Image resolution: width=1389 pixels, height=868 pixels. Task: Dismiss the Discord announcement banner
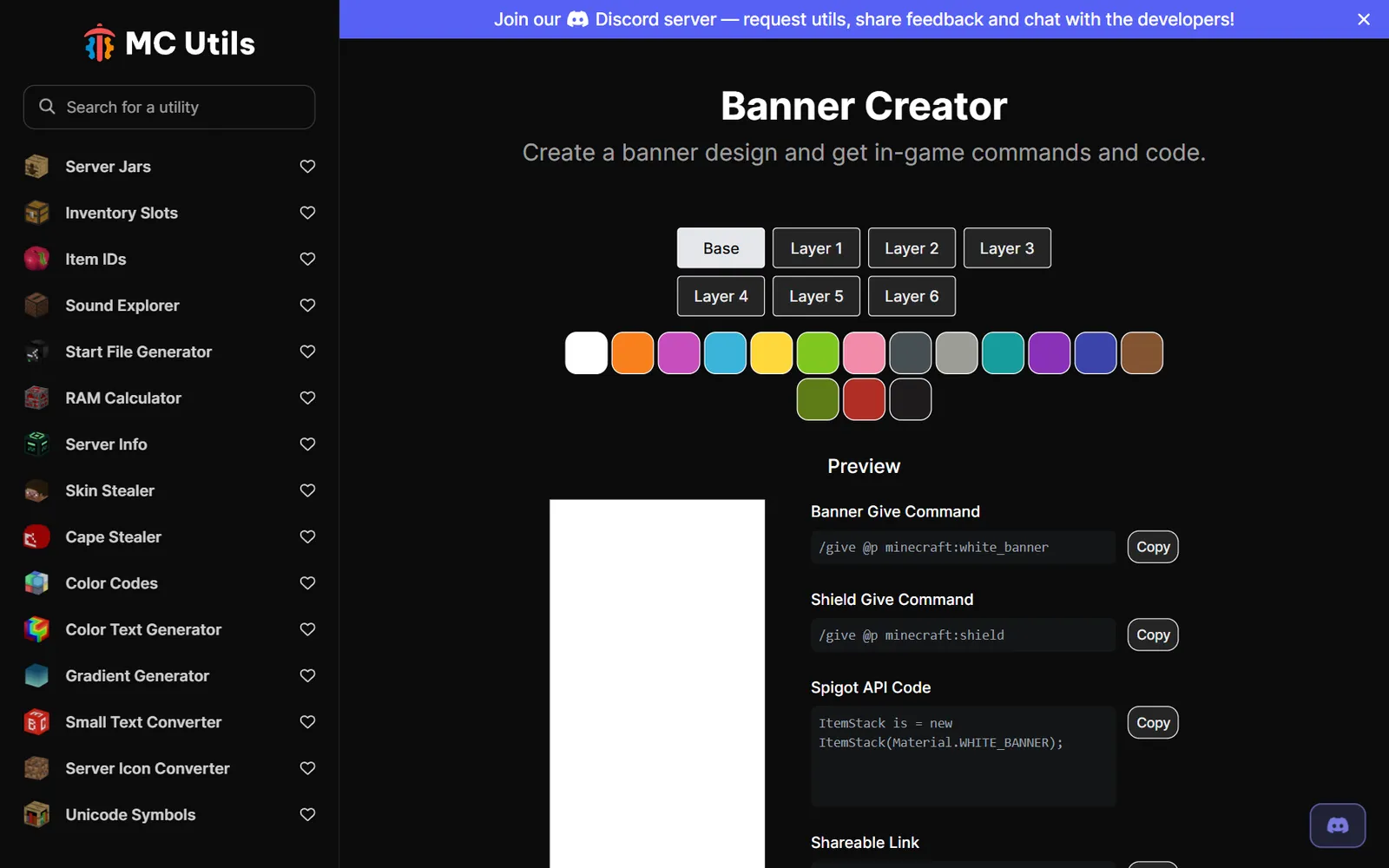click(x=1364, y=19)
